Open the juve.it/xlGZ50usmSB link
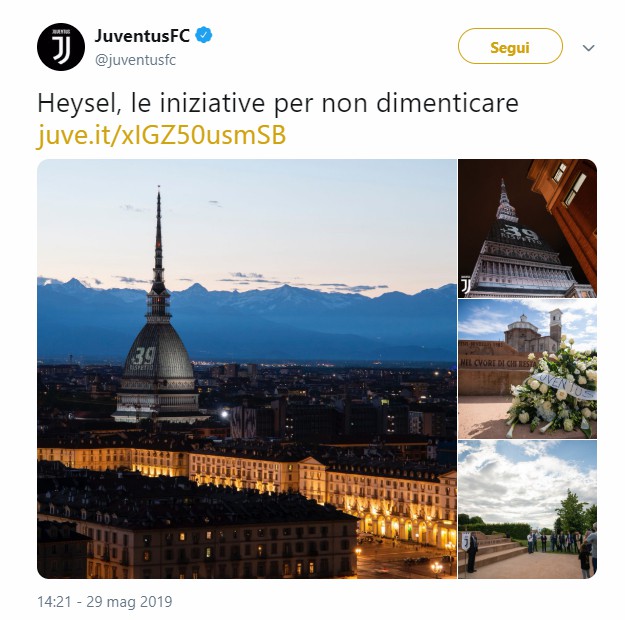Screen dimensions: 625x620 tap(161, 135)
